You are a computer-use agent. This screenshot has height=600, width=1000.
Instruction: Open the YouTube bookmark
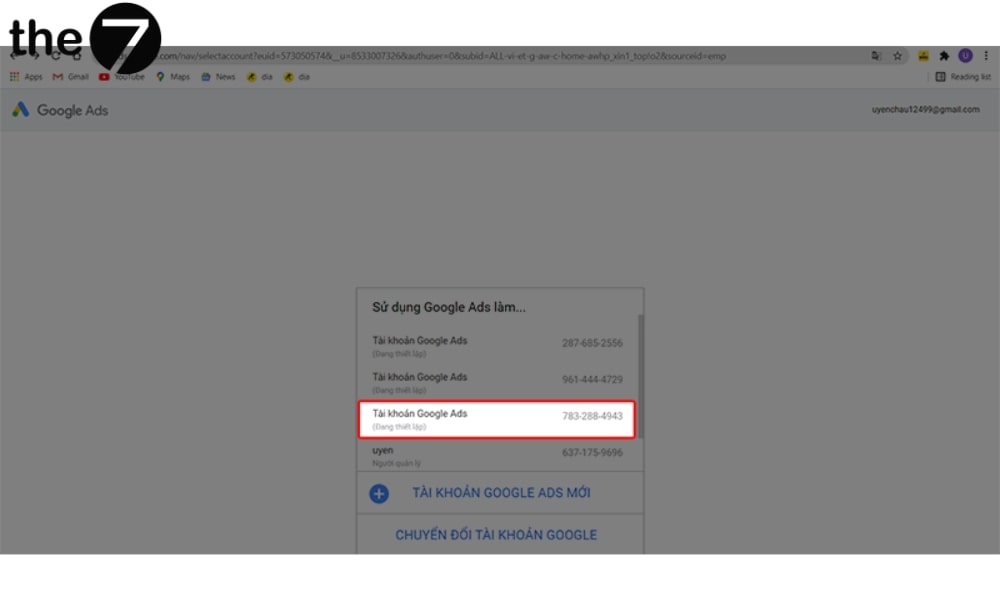pyautogui.click(x=120, y=77)
